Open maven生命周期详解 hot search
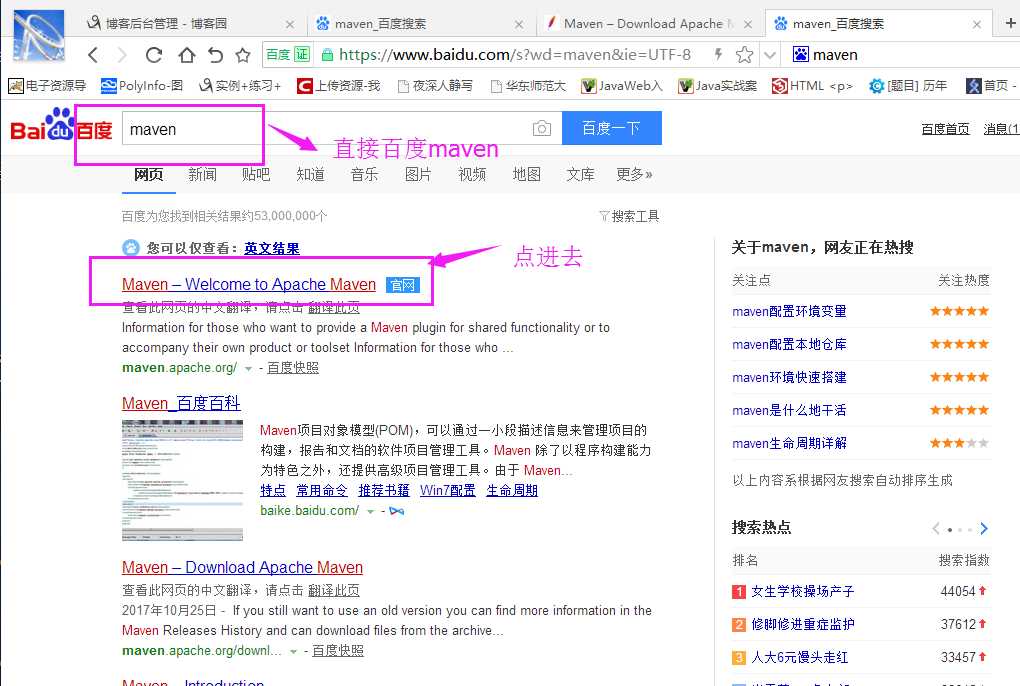The image size is (1020, 686). 789,443
